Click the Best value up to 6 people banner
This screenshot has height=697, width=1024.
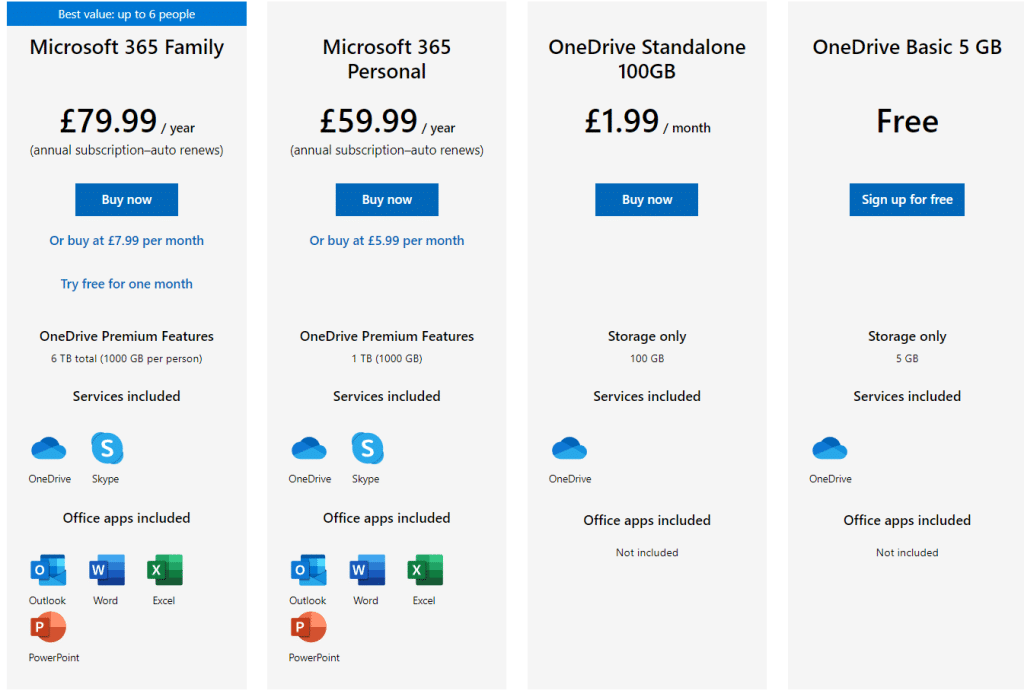(126, 13)
